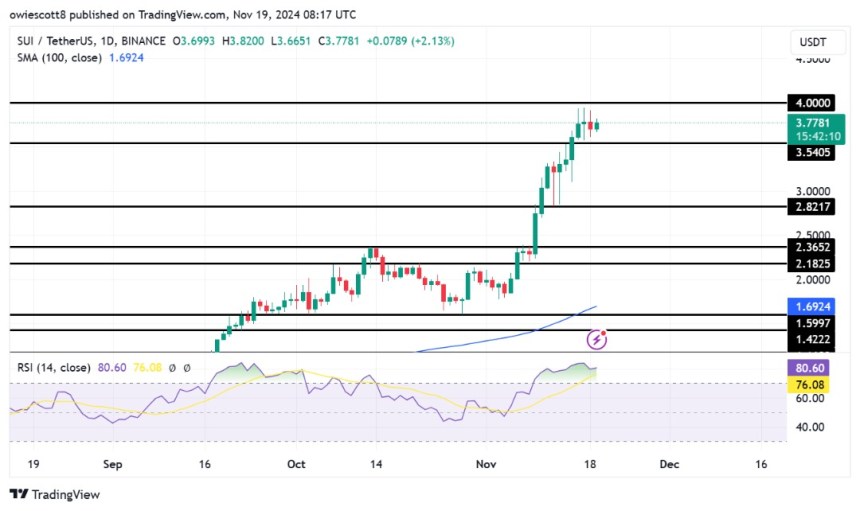The width and height of the screenshot is (860, 511).
Task: Click the Sep date on the time axis
Action: 111,465
